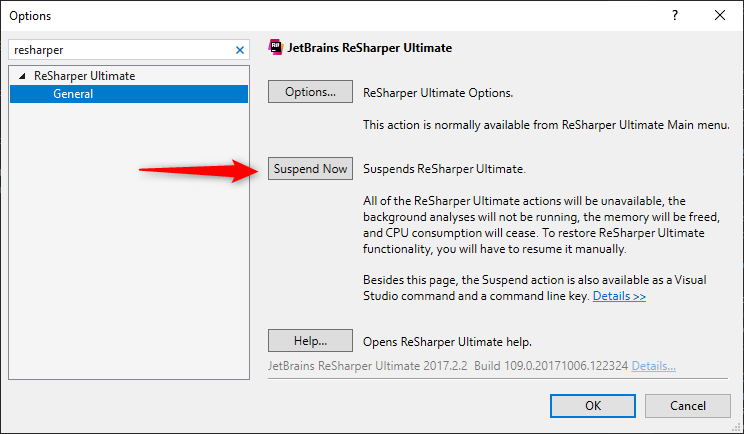Close the Options dialog window
Screen dimensions: 744x434
pyautogui.click(x=720, y=15)
